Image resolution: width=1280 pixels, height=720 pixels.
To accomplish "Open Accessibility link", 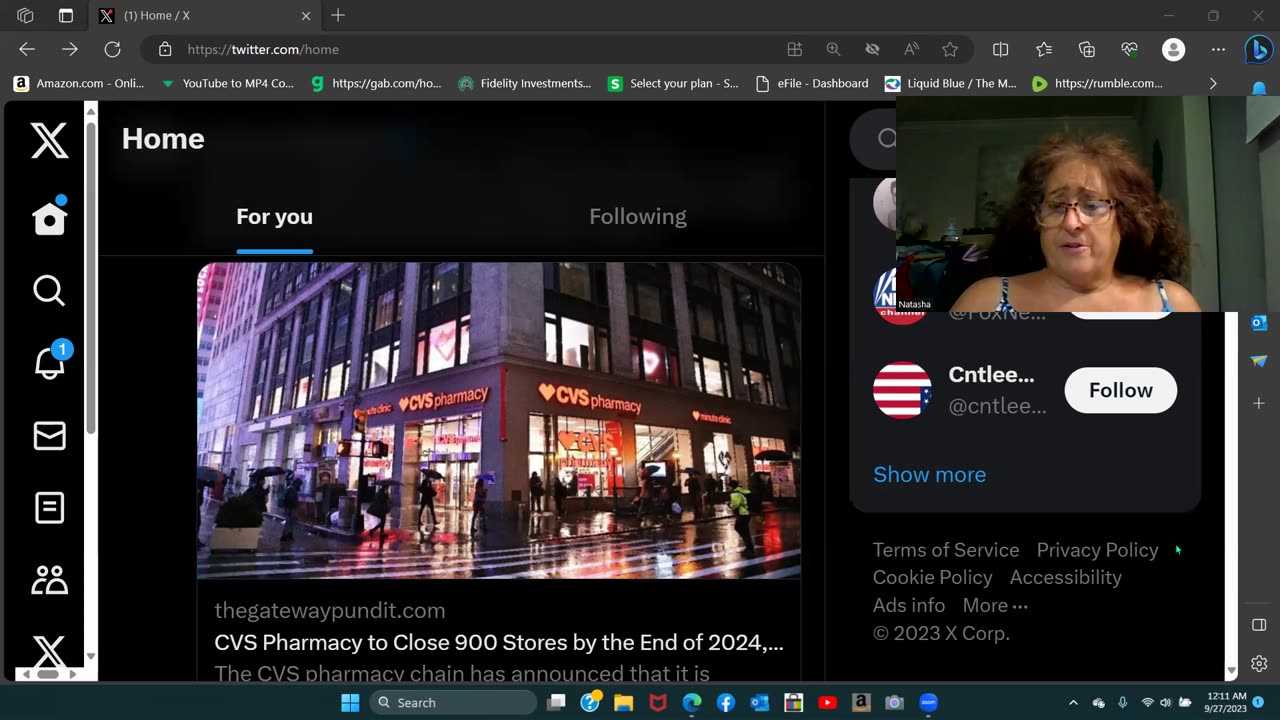I will (1065, 577).
